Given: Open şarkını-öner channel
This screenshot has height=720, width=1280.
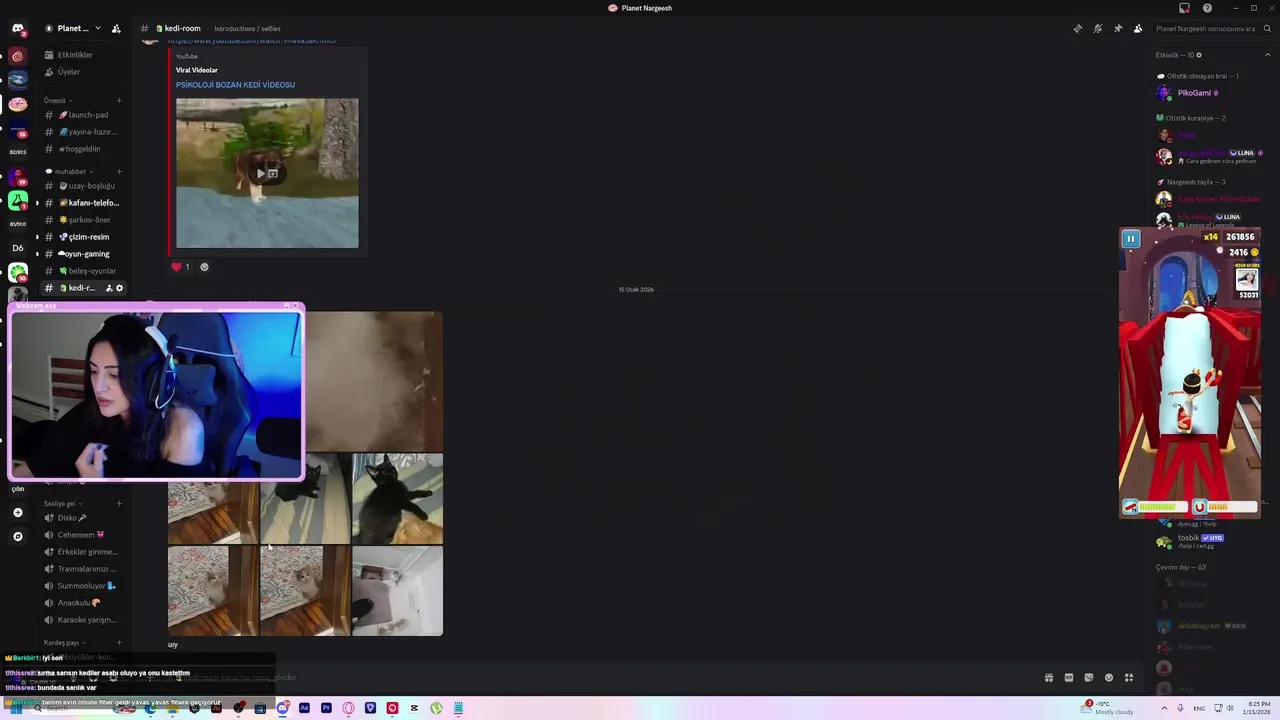Looking at the screenshot, I should (x=83, y=220).
